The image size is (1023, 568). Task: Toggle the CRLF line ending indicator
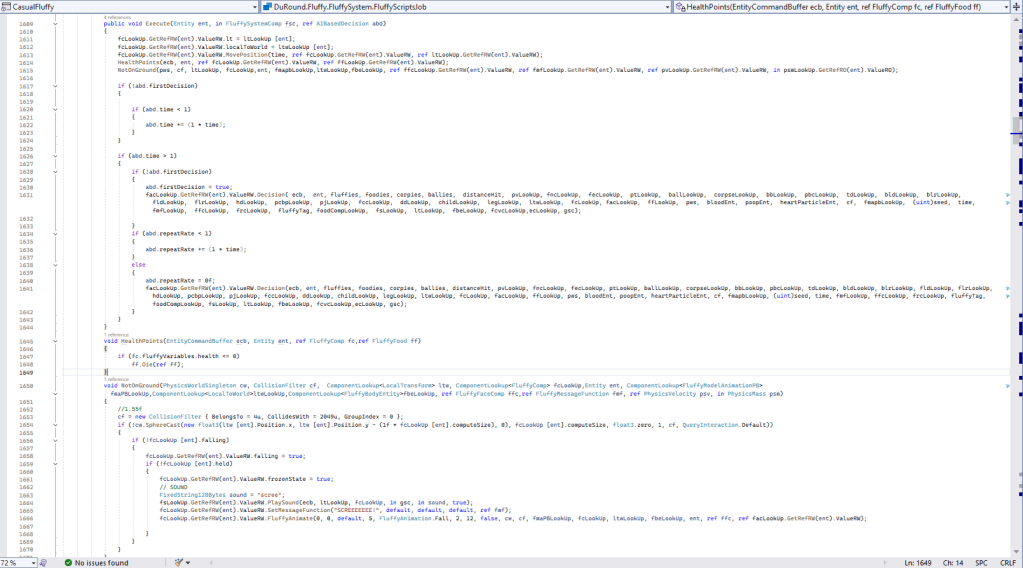pyautogui.click(x=1007, y=562)
